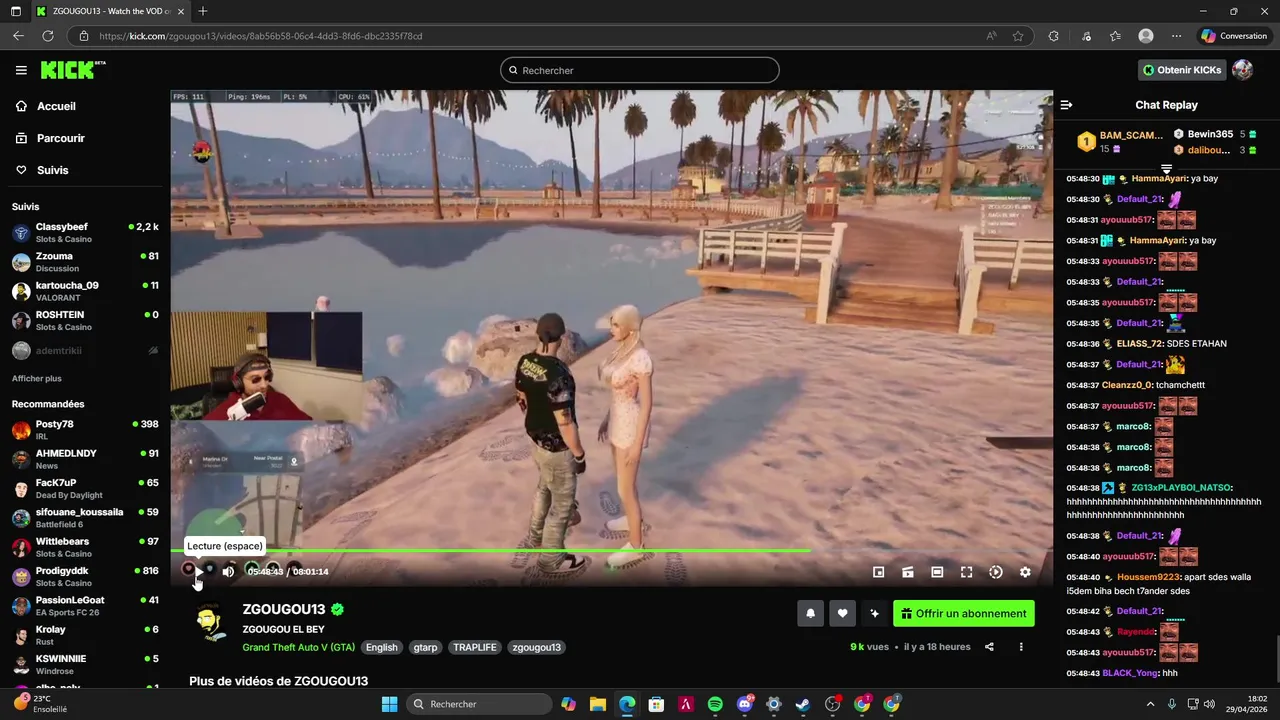Image resolution: width=1280 pixels, height=720 pixels.
Task: Click the BLACK_Yong username in chat
Action: (1130, 673)
